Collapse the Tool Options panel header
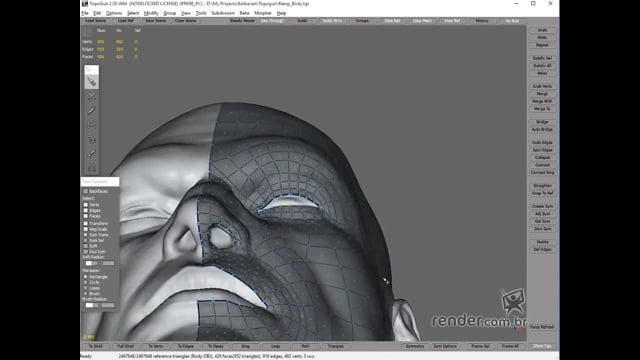 tap(100, 182)
